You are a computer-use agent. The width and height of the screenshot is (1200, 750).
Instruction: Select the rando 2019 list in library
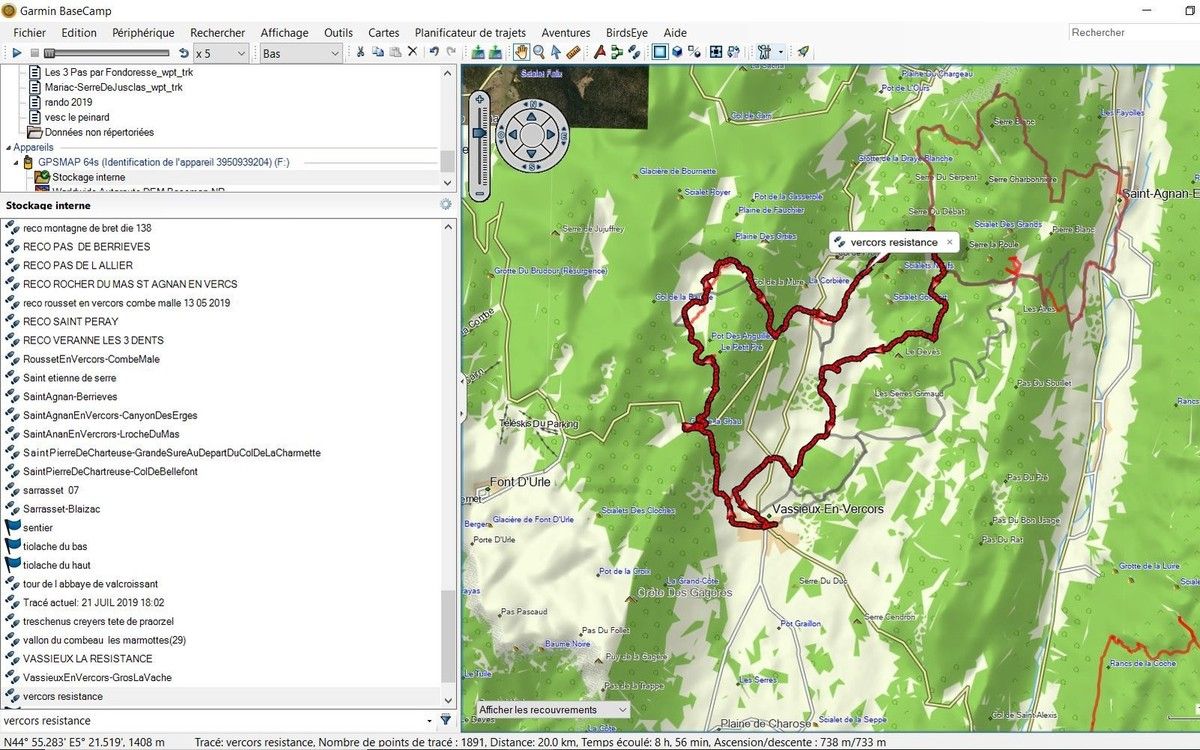pyautogui.click(x=68, y=102)
